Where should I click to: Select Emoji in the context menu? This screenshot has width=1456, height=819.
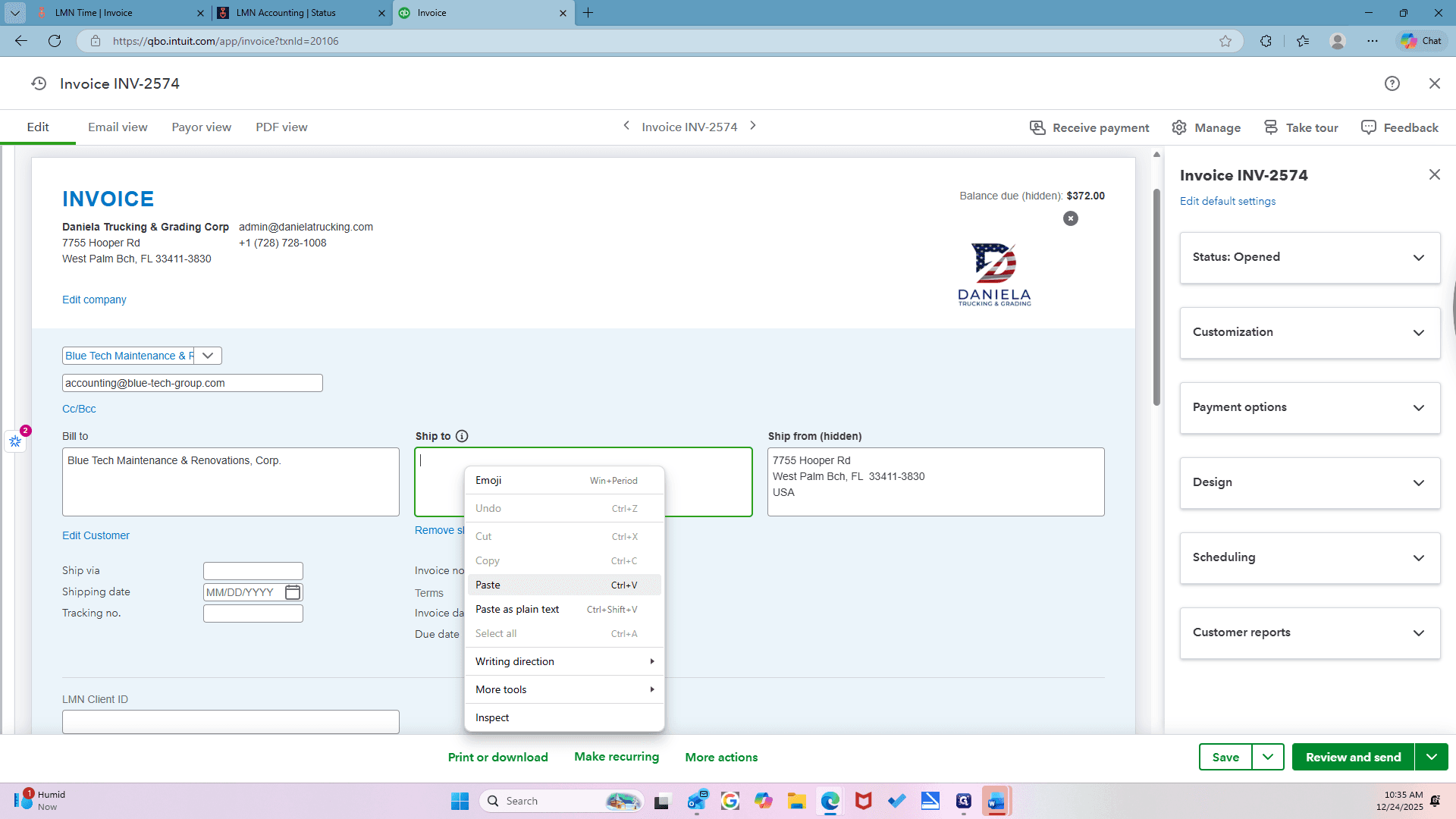564,480
